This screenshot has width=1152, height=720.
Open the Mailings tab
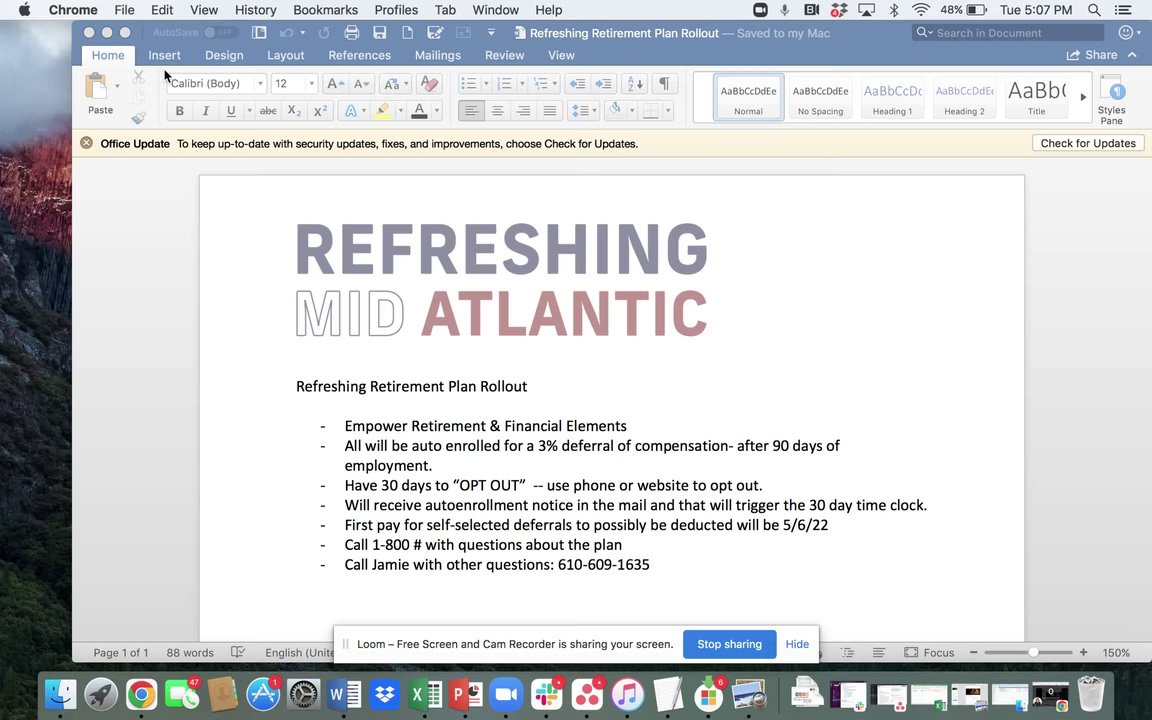point(438,55)
